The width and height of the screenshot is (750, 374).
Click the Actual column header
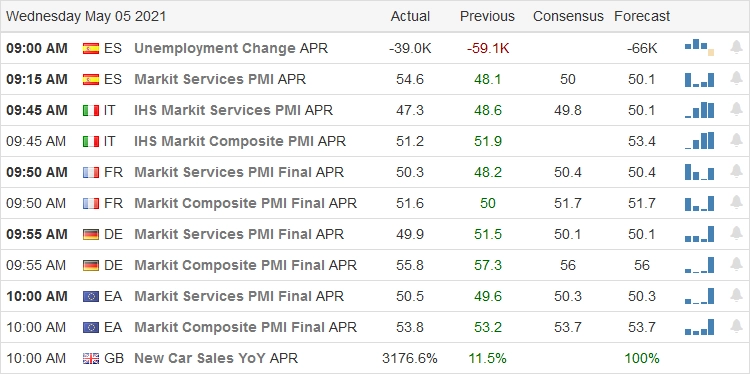tap(410, 16)
